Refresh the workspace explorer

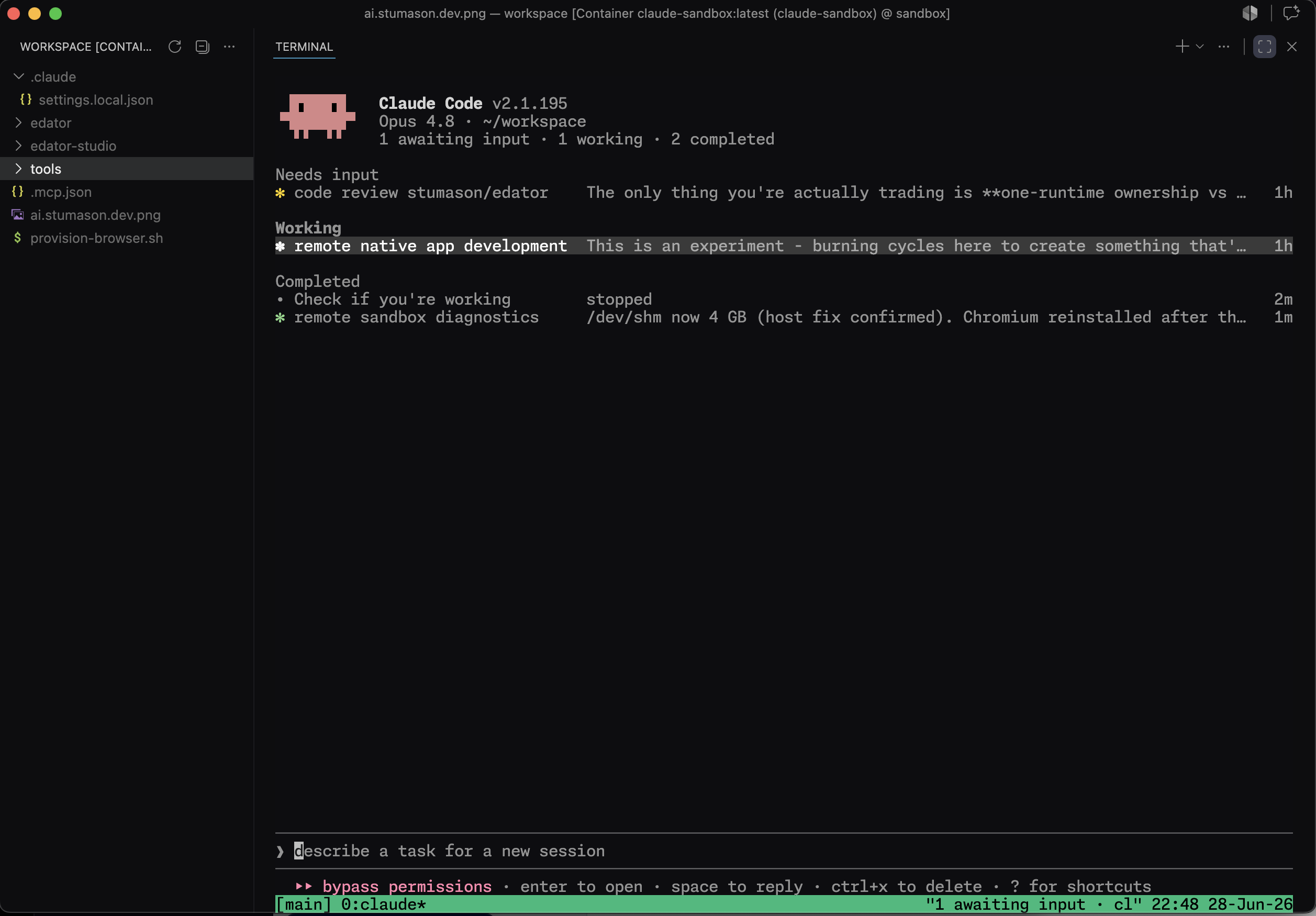coord(175,47)
